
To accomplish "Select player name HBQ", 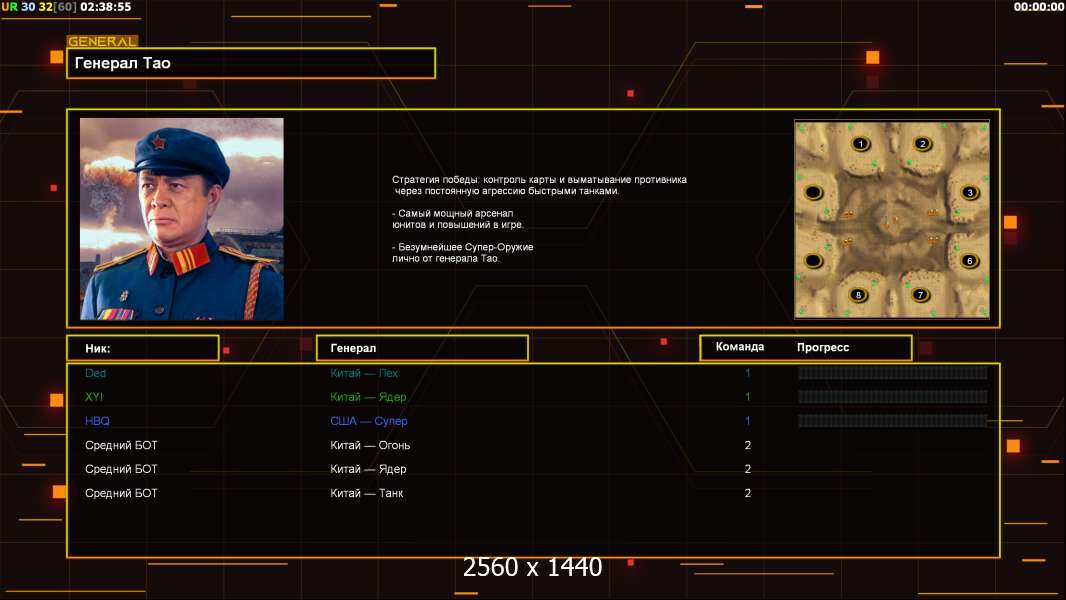I will 97,421.
